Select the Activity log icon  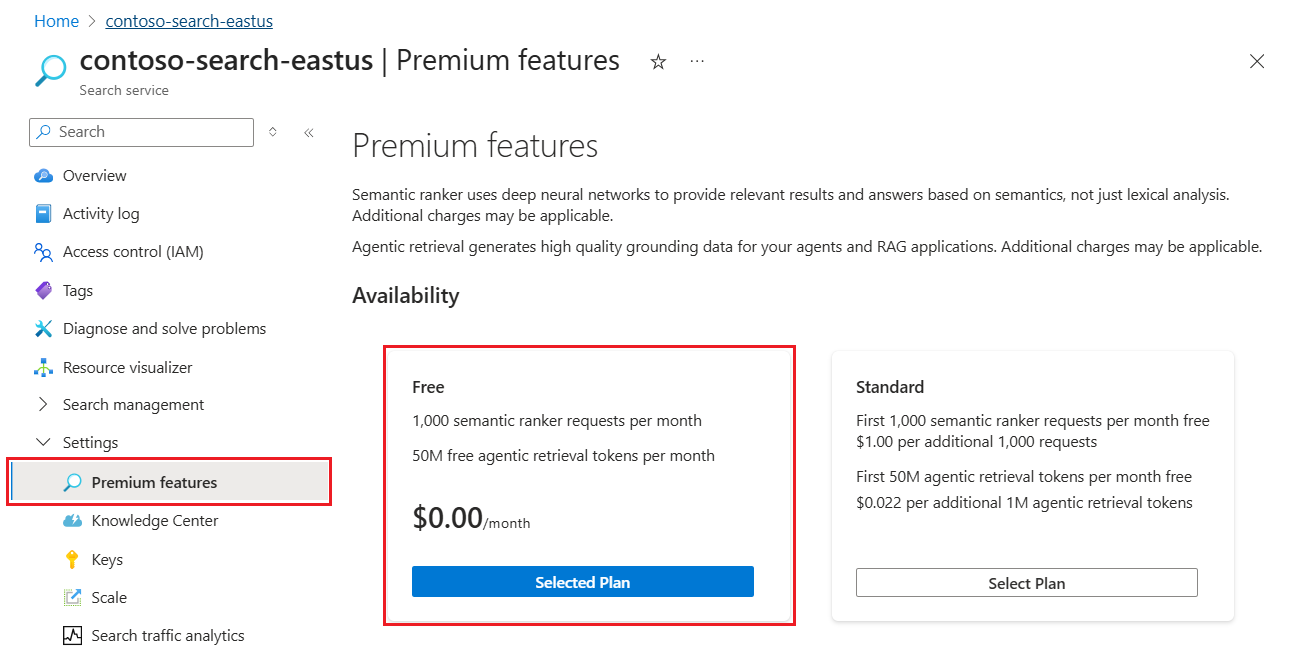pos(42,213)
